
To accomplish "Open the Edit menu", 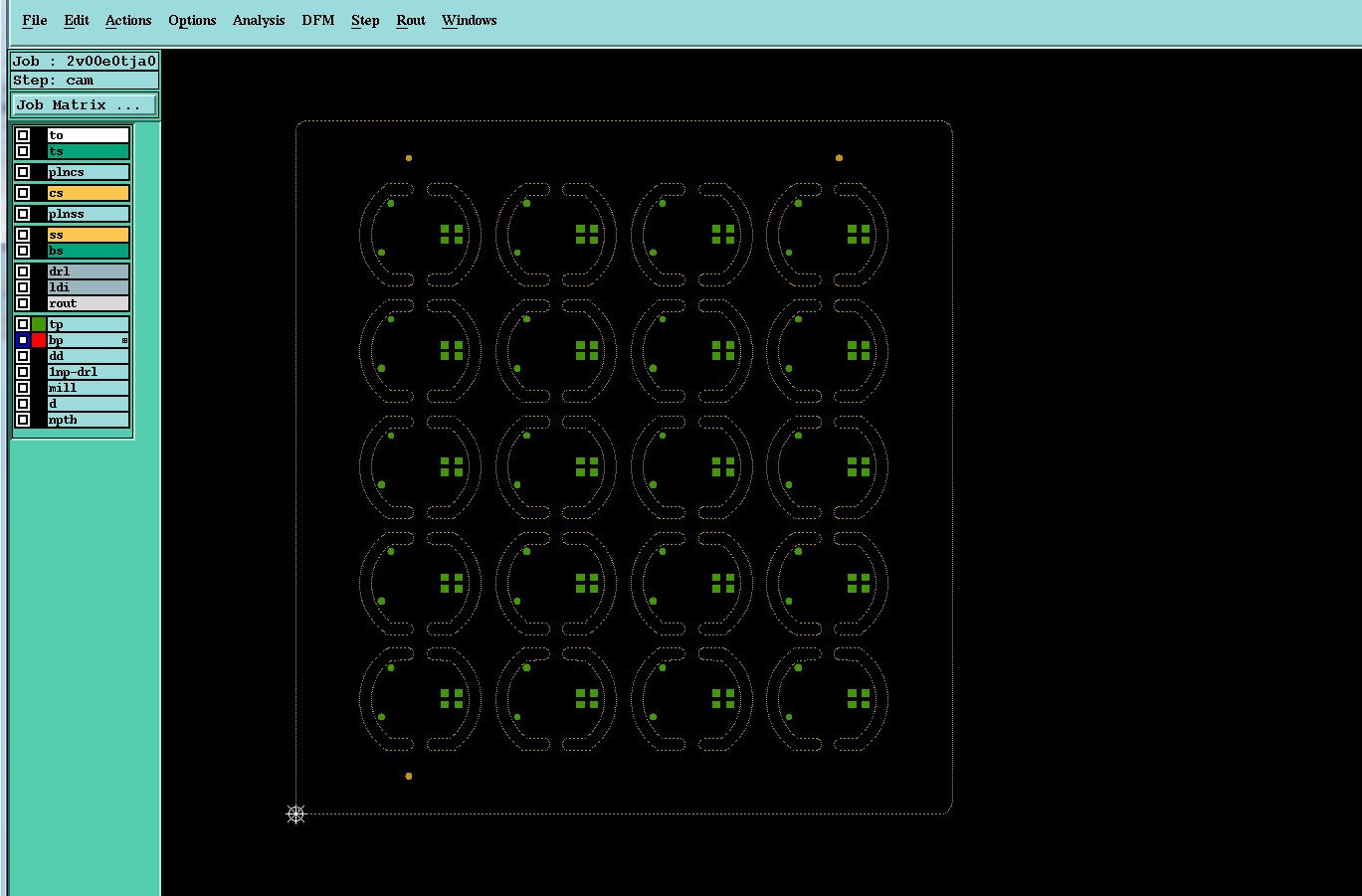I will (x=77, y=20).
